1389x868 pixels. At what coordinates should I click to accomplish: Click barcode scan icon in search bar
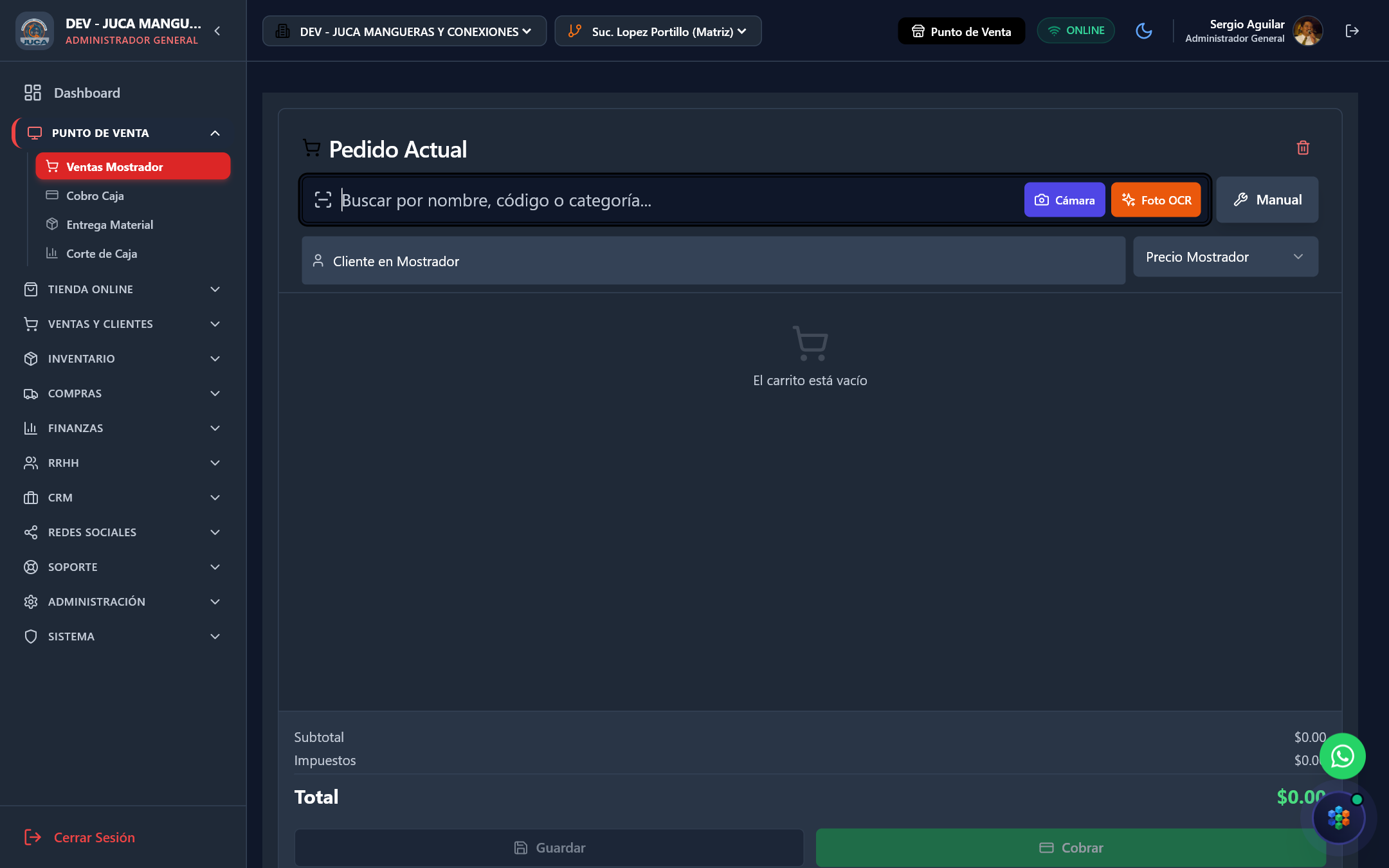[x=323, y=200]
